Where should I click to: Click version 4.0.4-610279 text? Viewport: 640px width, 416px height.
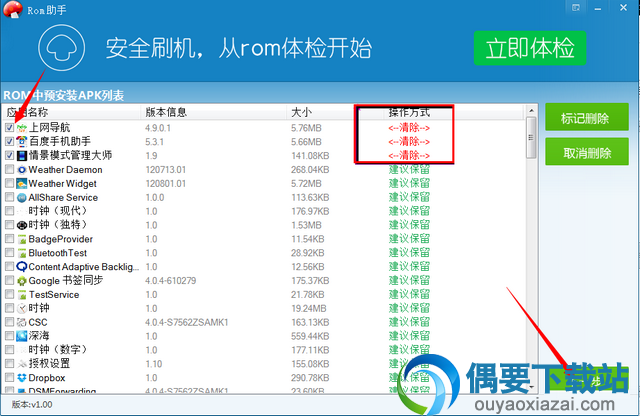(x=171, y=281)
